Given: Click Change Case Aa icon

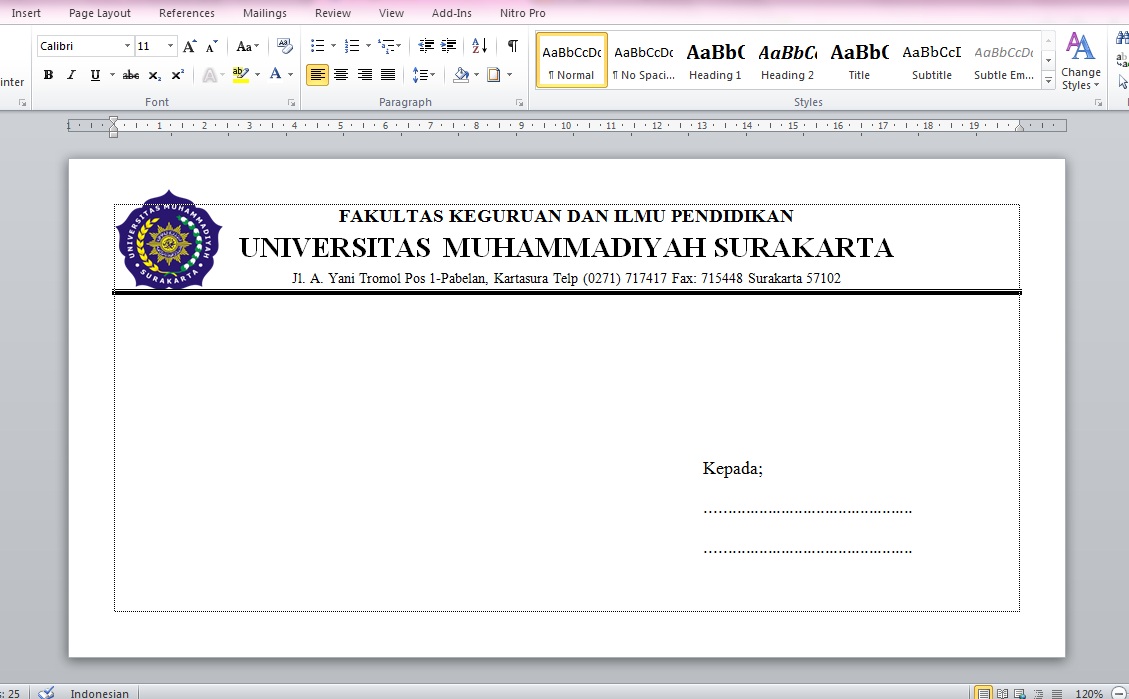Looking at the screenshot, I should [247, 46].
